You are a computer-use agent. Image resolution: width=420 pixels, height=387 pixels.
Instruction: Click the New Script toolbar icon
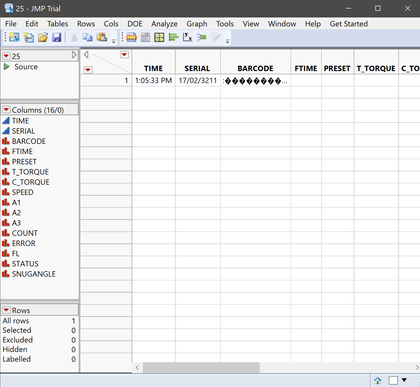coord(29,37)
